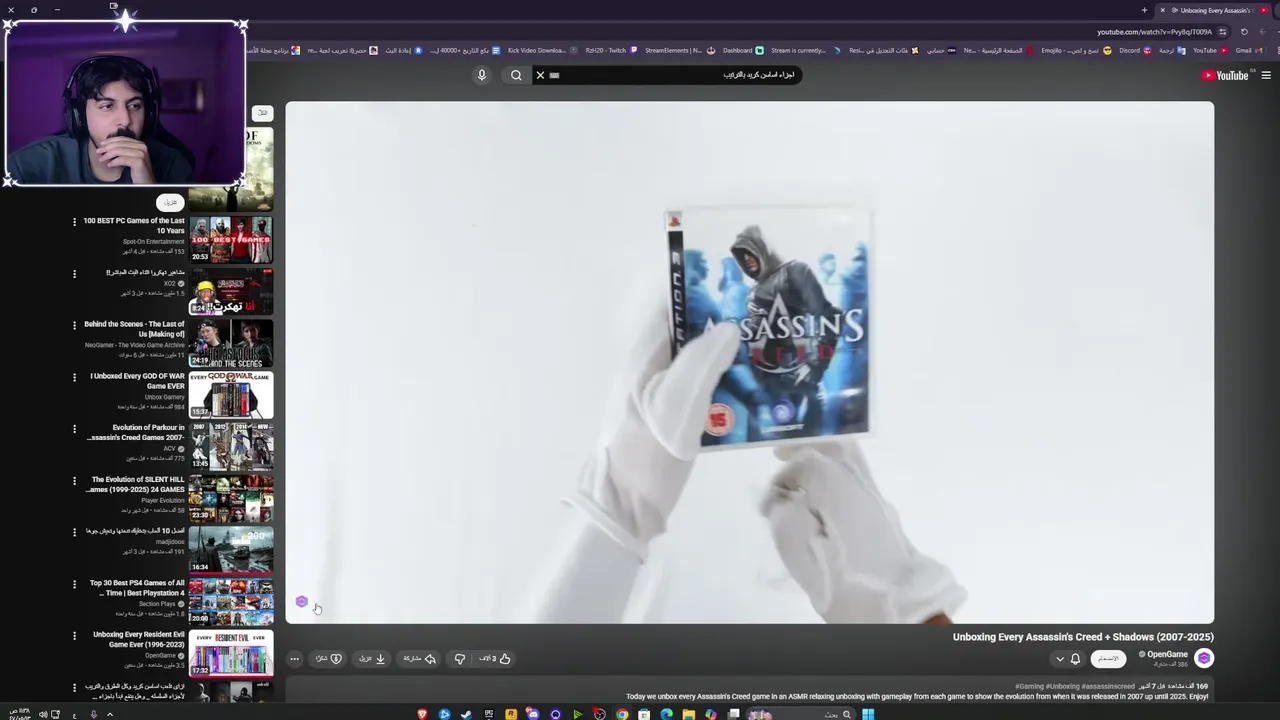Open the Windows Start button
Screen dimensions: 1280x720
(868, 714)
